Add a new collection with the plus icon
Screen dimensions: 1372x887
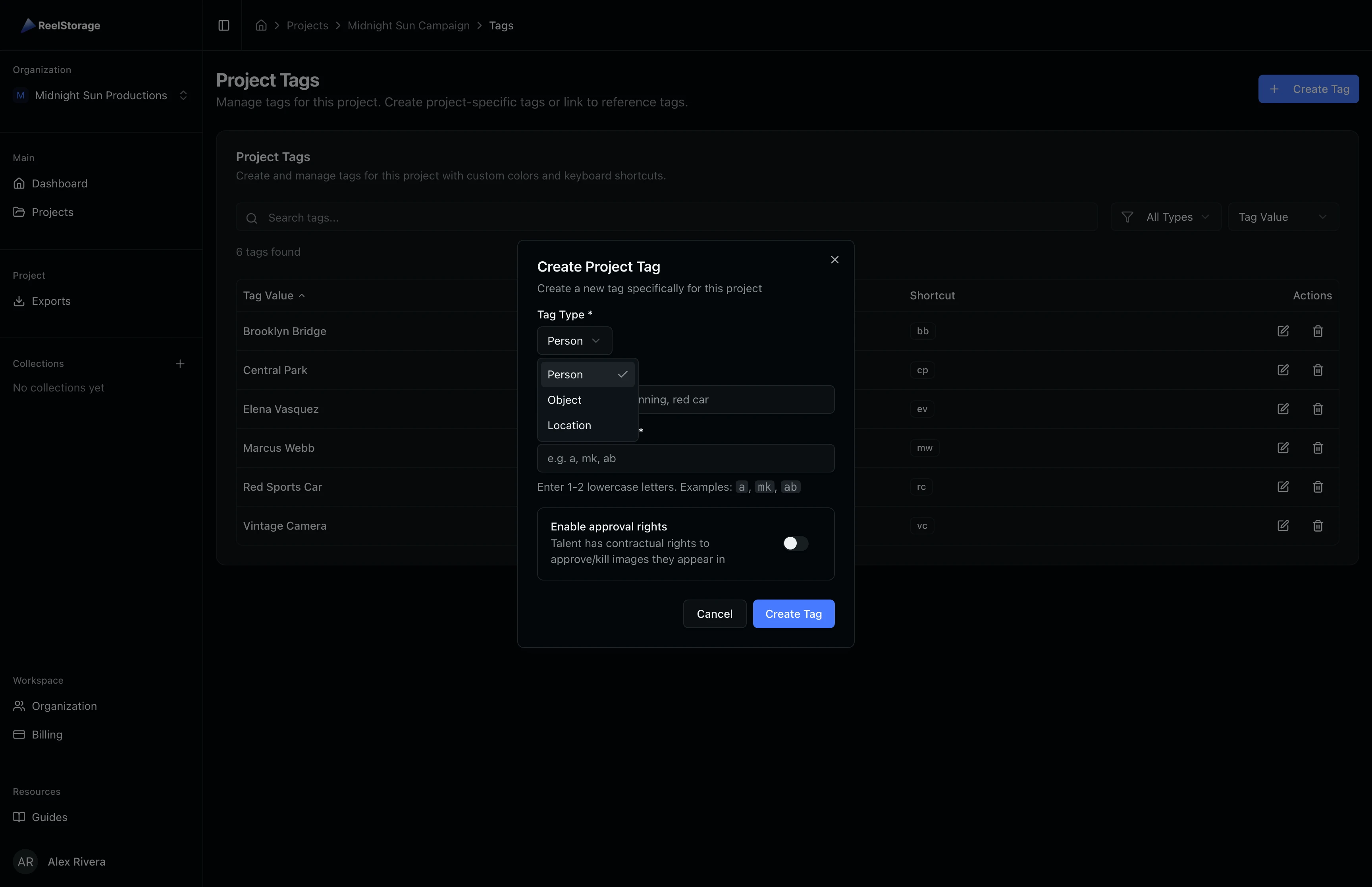(180, 363)
